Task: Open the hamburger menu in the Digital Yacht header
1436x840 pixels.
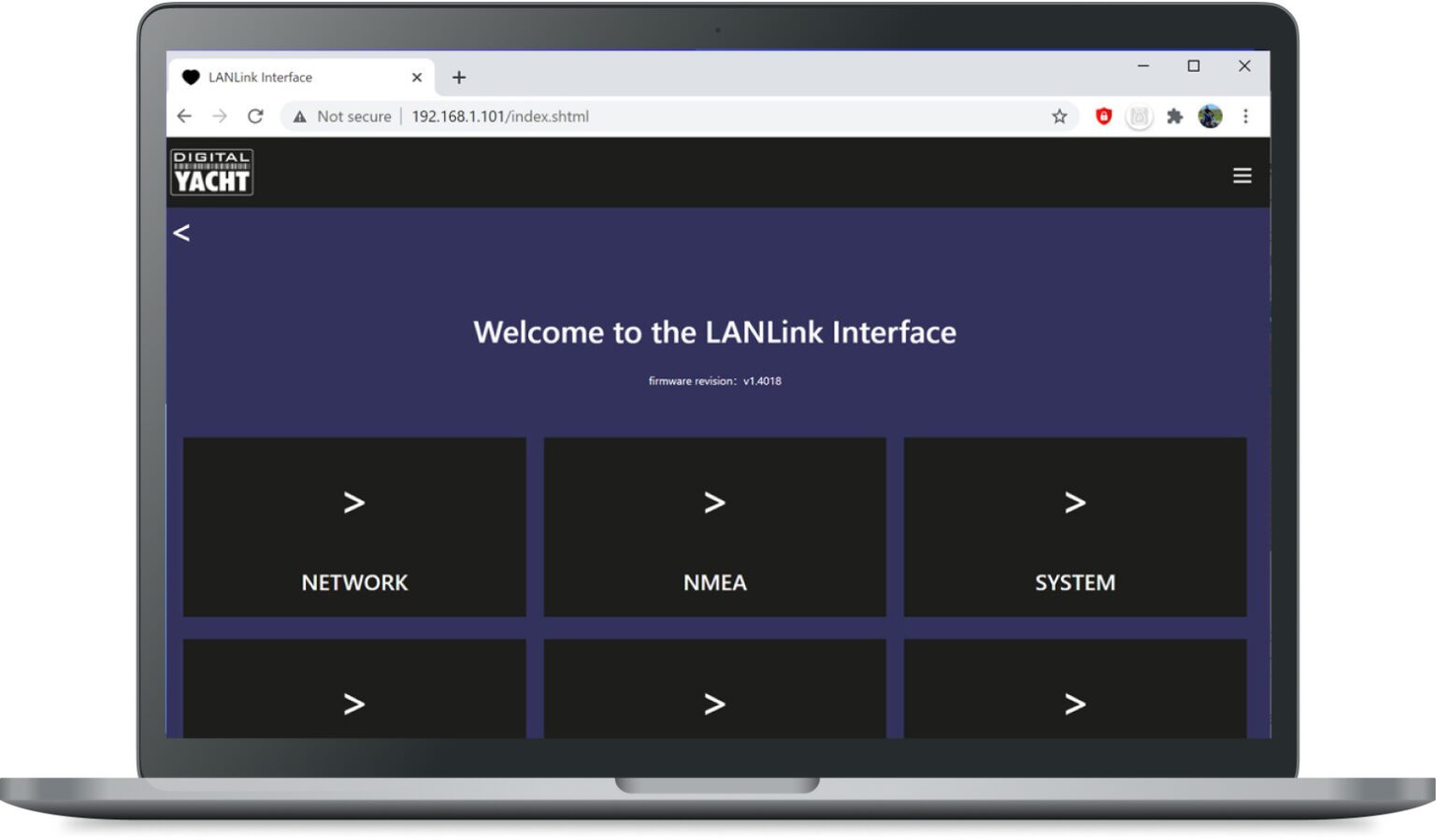Action: (x=1242, y=176)
